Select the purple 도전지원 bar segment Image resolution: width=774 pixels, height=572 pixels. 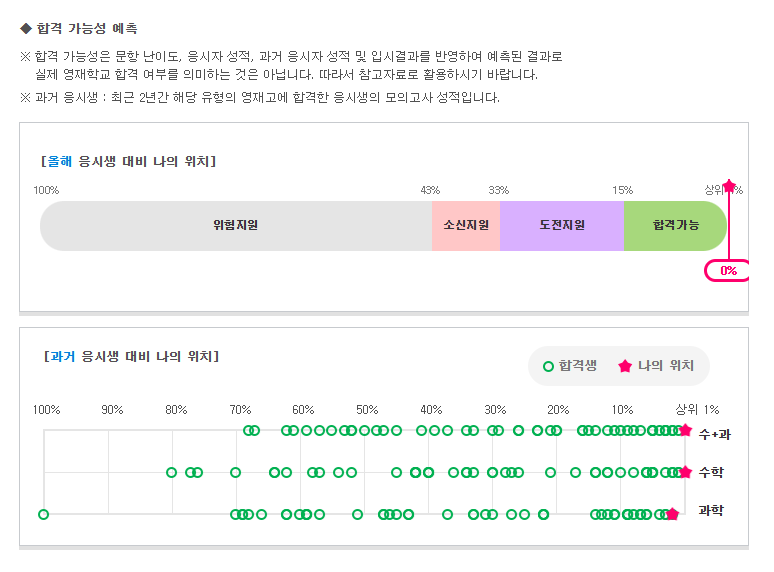tap(562, 226)
